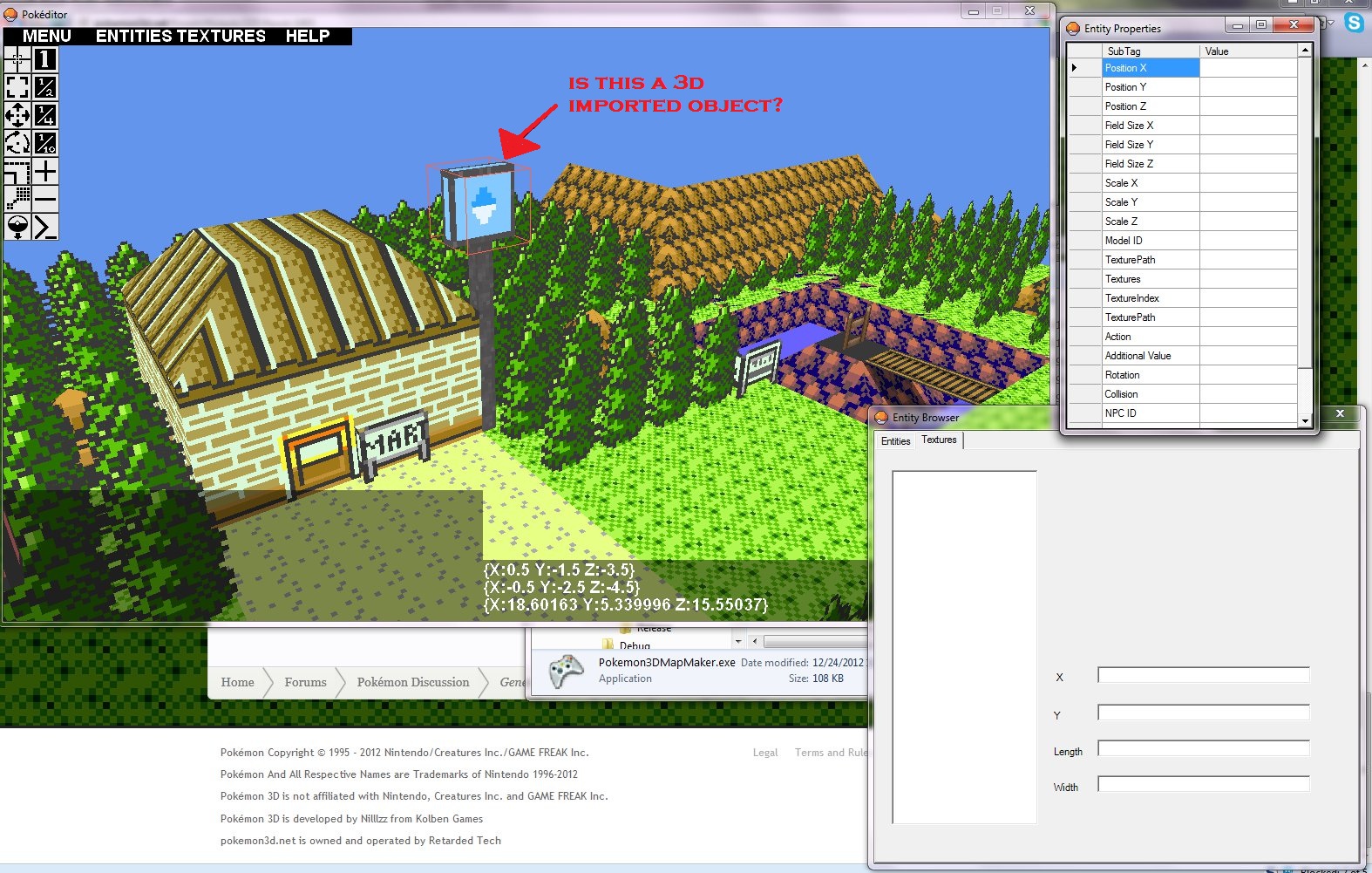Switch to the Textures tab in Entity Browser

click(939, 440)
